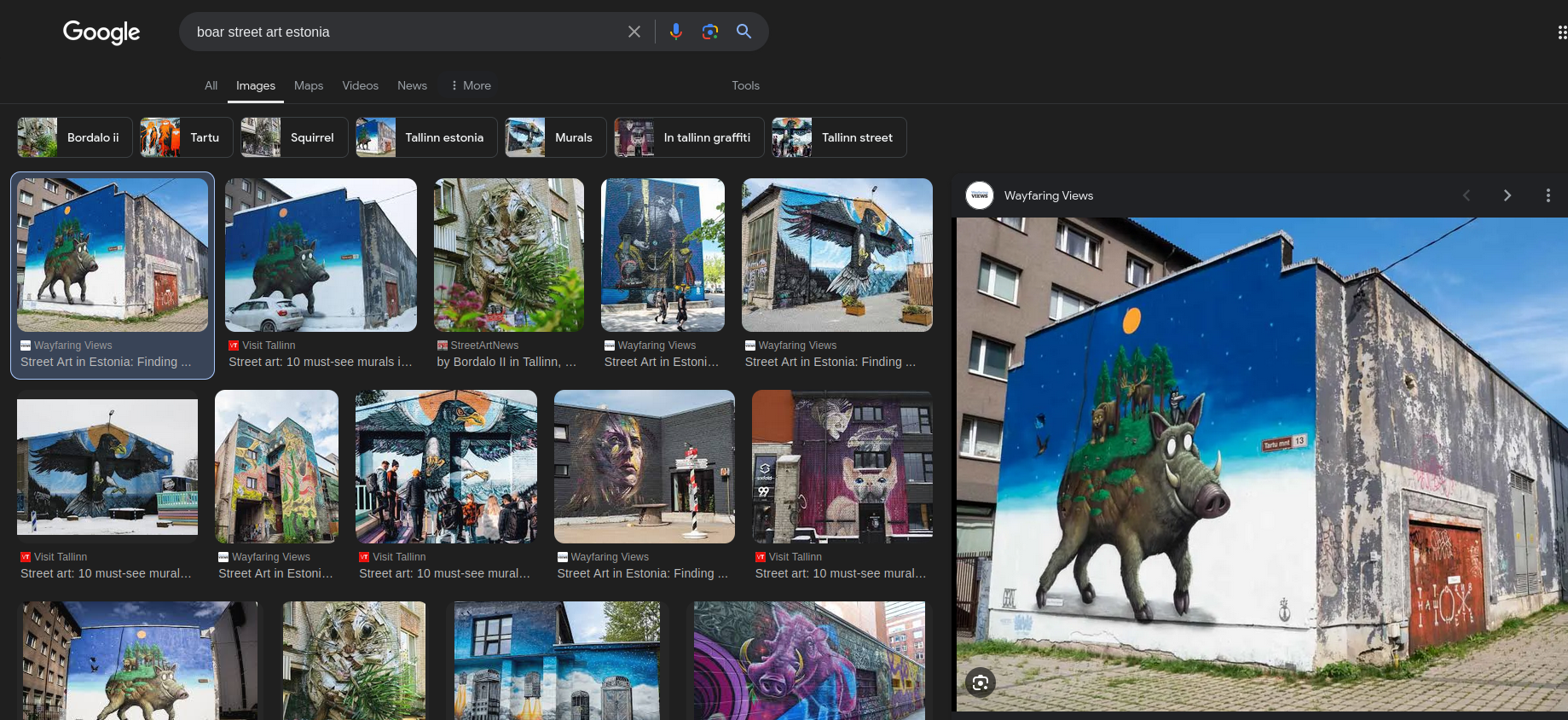Click the Lens search icon on preview image

tap(981, 682)
